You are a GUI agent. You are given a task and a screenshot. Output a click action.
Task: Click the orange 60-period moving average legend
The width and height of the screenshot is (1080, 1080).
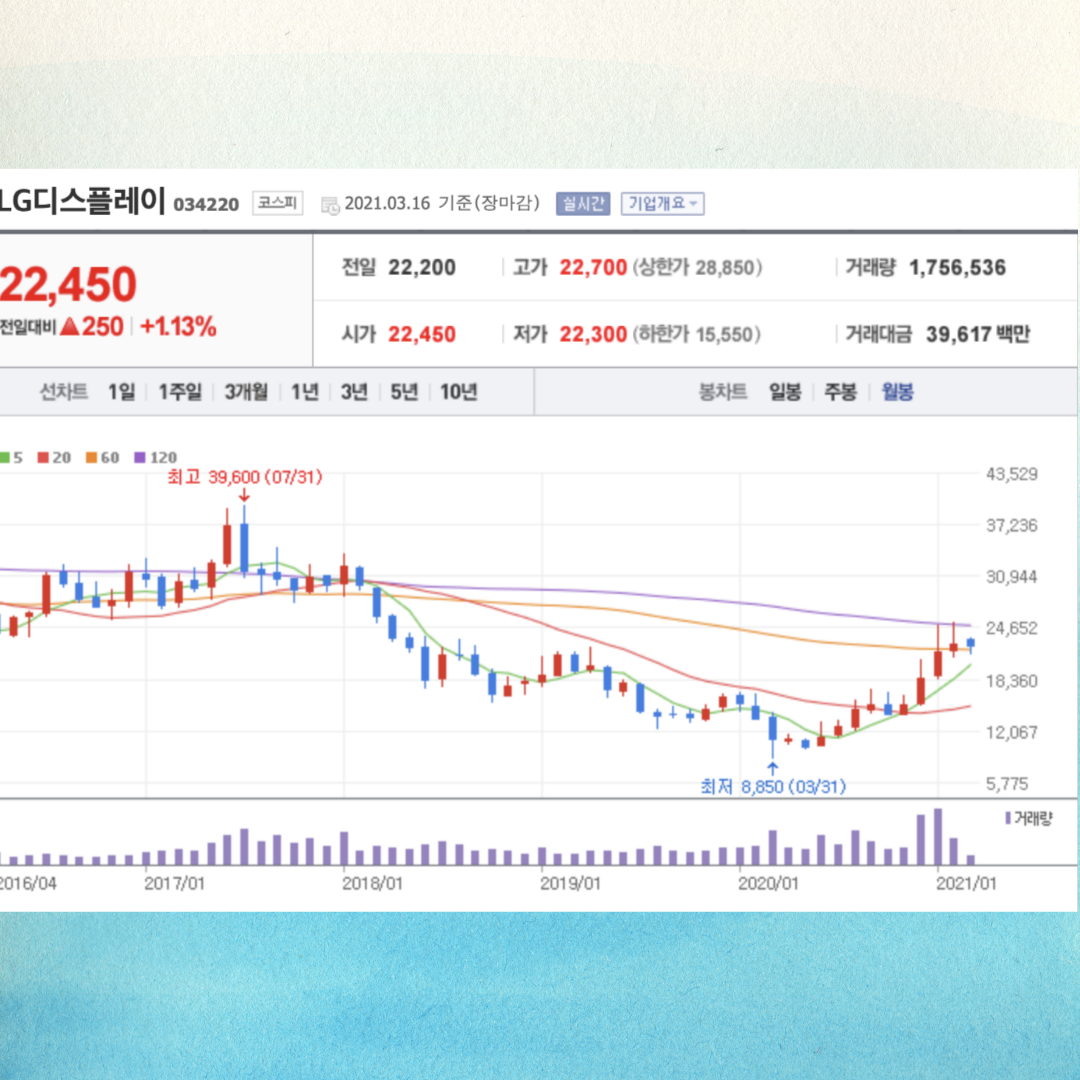pos(103,457)
